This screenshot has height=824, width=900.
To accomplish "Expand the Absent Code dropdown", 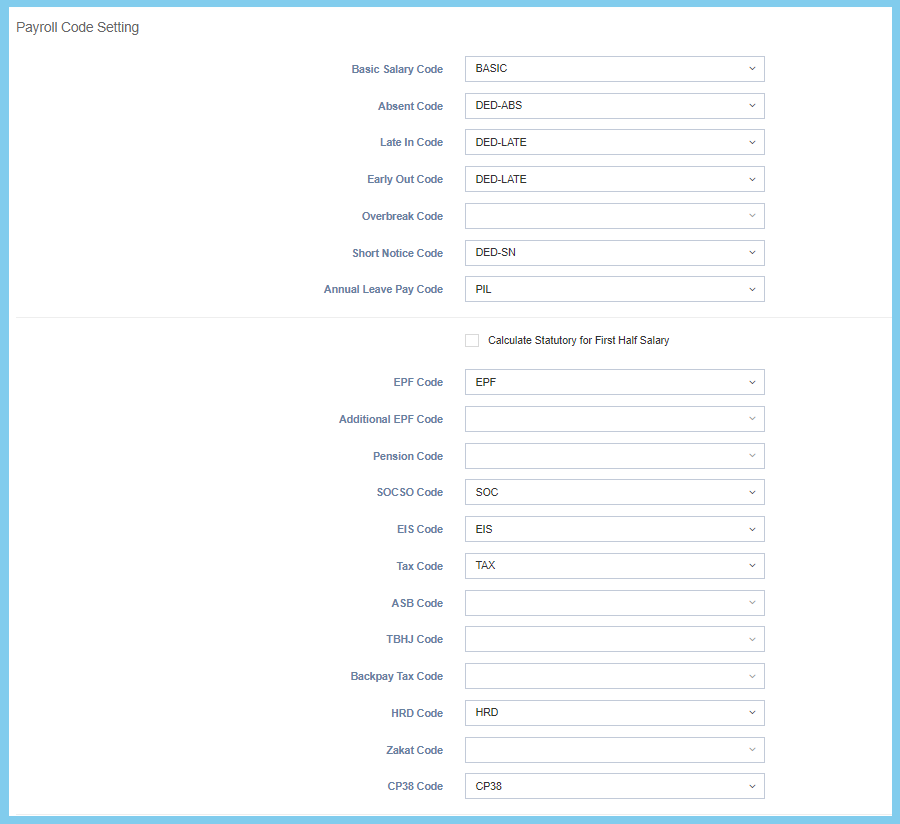I will point(614,106).
